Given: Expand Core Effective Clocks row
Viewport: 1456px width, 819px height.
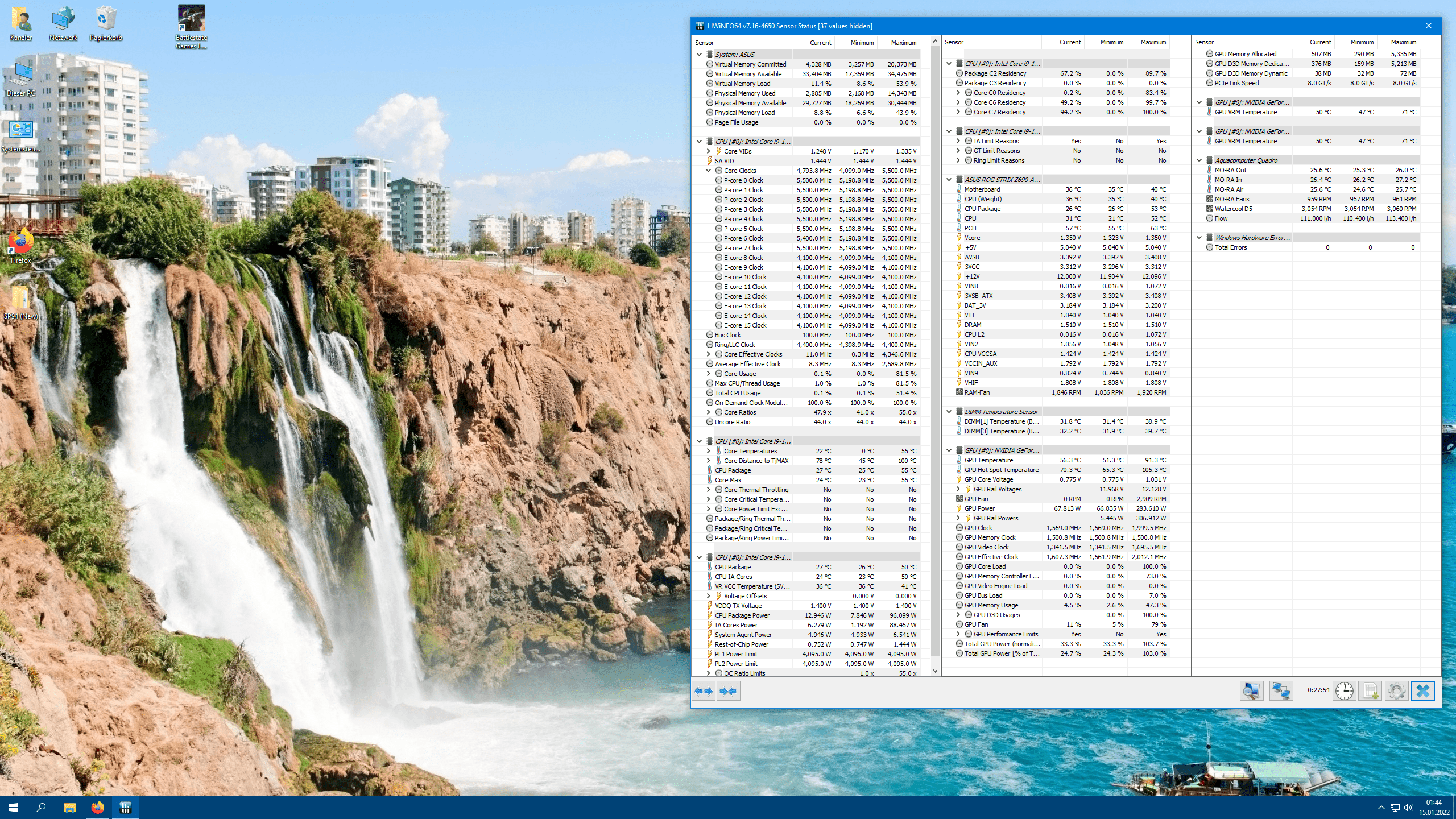Looking at the screenshot, I should (x=708, y=354).
